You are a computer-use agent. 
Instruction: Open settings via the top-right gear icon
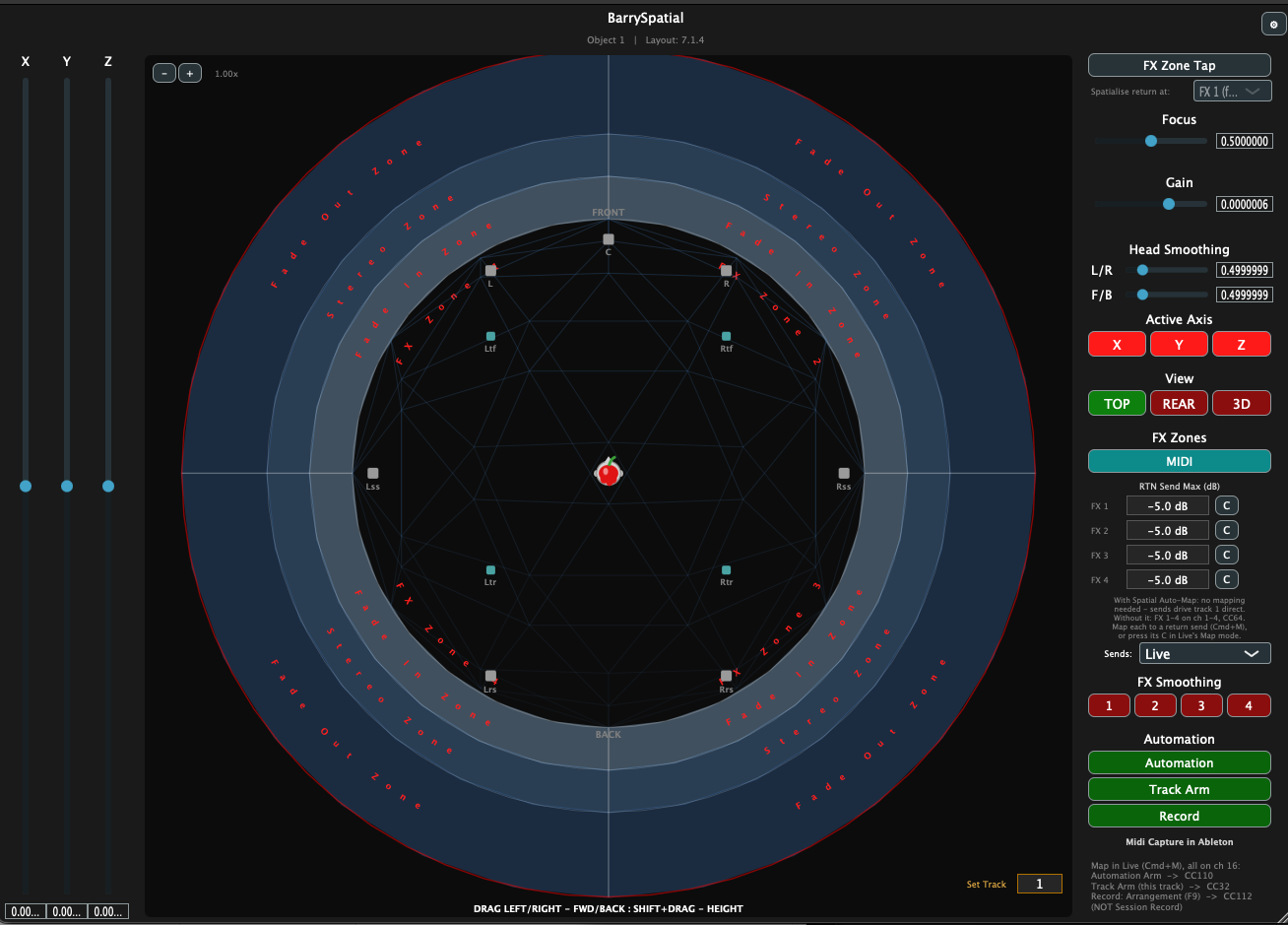pos(1273,25)
